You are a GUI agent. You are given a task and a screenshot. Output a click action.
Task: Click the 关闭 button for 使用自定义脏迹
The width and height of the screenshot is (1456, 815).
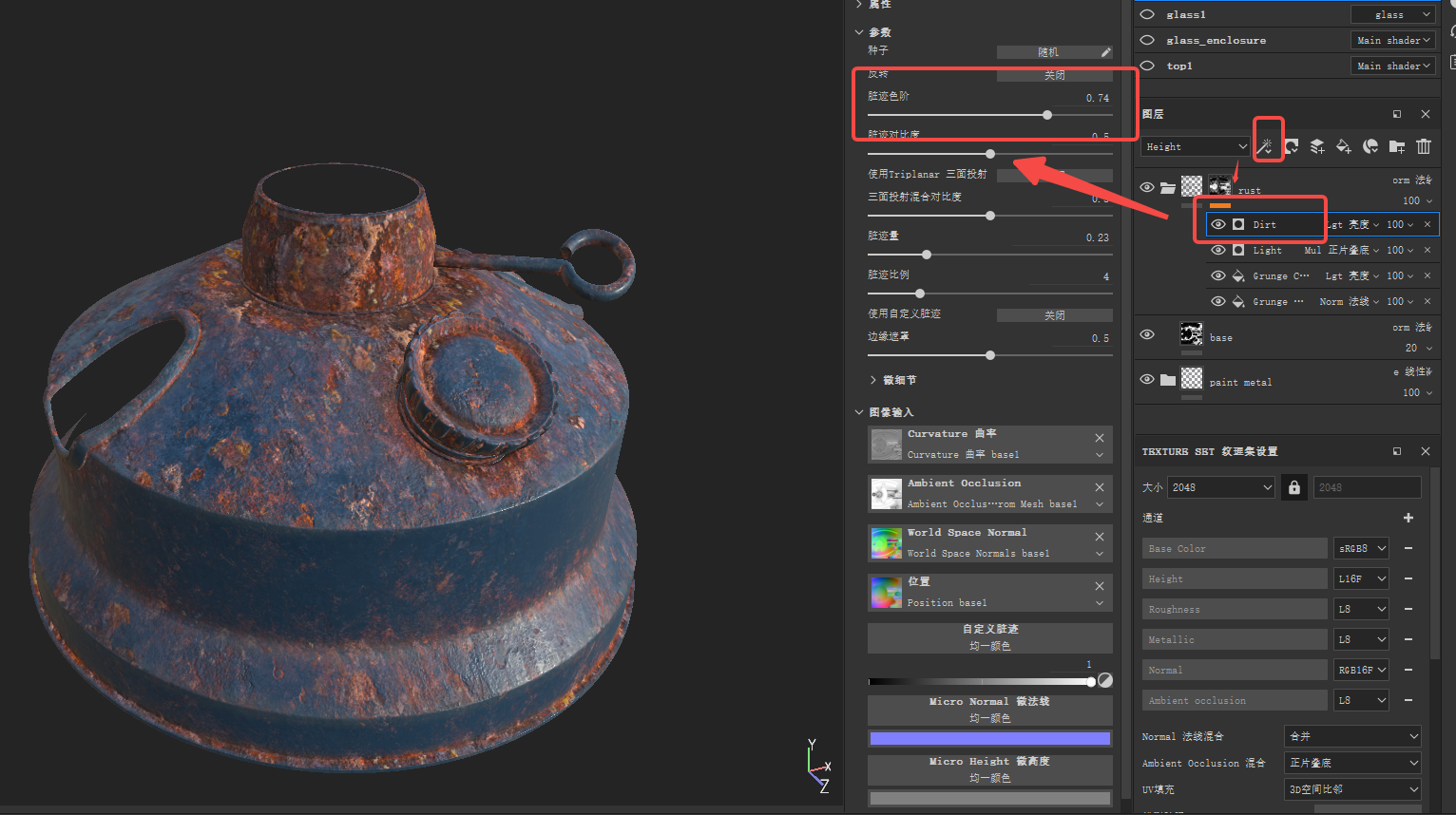coord(1055,315)
